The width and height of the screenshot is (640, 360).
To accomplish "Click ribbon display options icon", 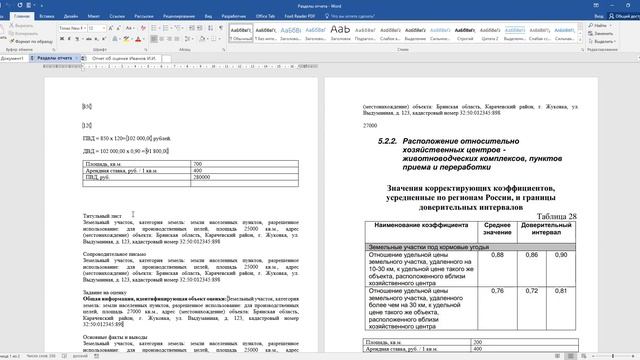I will 596,5.
